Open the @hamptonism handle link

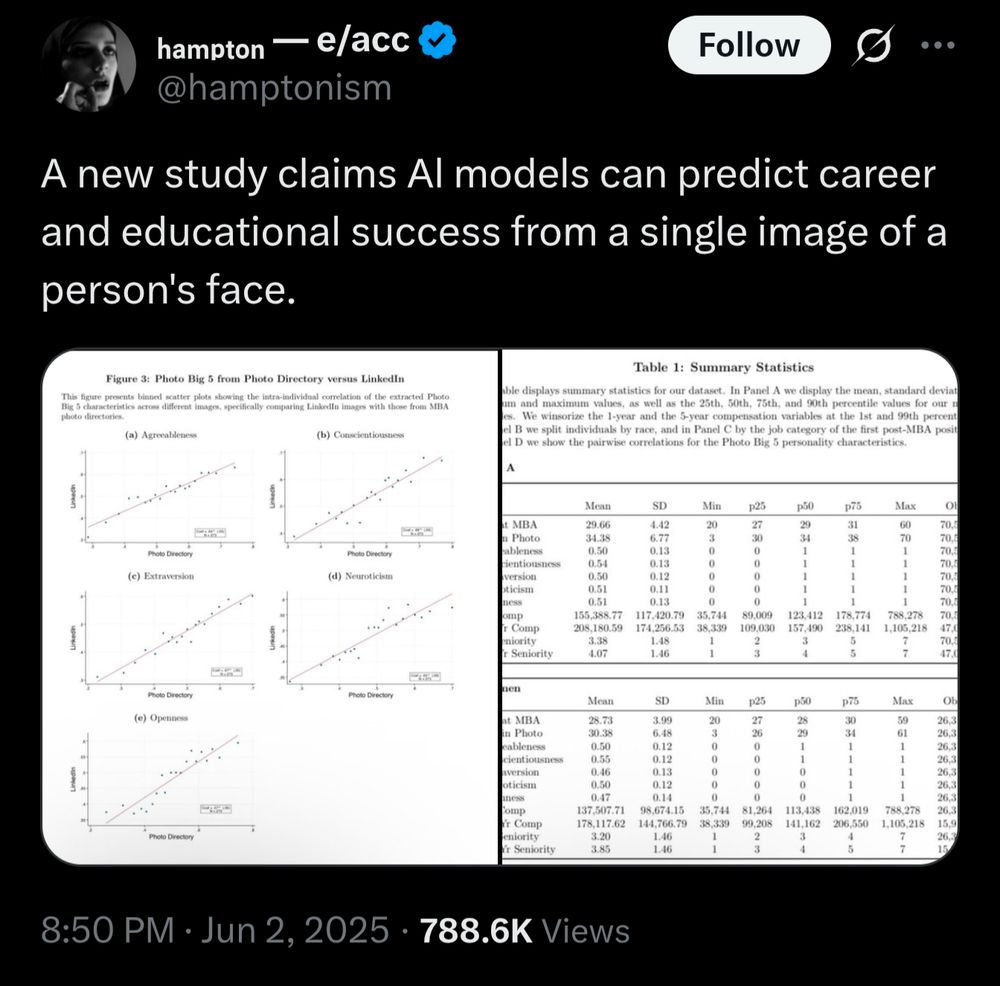click(274, 87)
